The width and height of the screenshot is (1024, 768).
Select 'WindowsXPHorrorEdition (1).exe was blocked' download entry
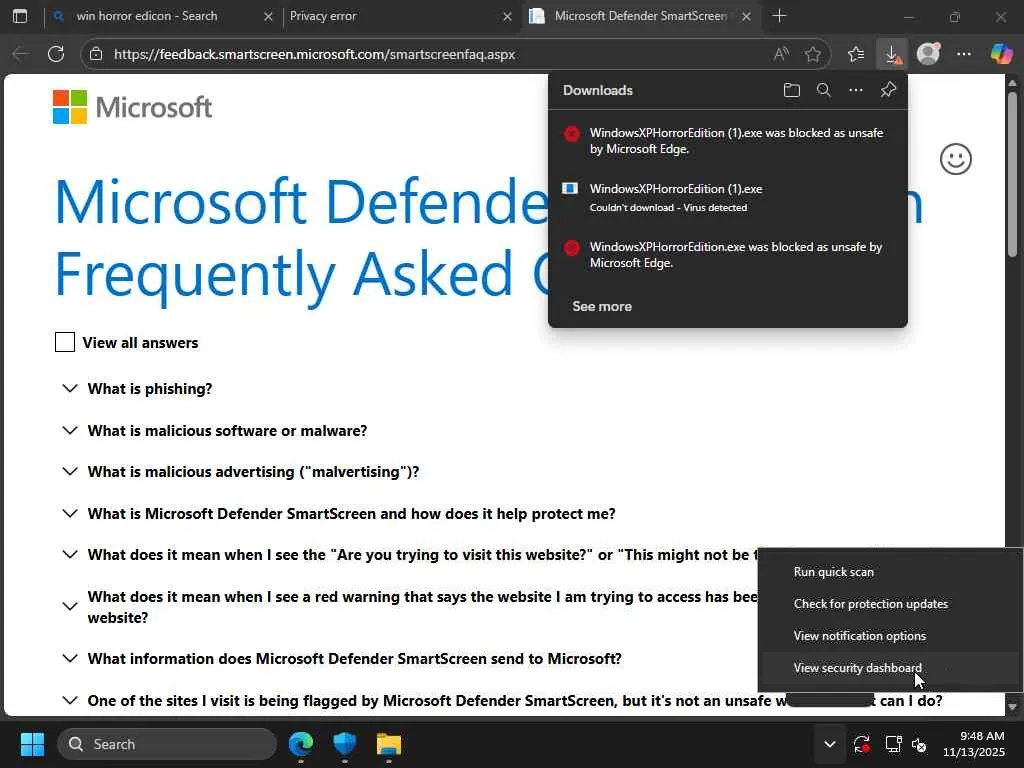coord(728,140)
